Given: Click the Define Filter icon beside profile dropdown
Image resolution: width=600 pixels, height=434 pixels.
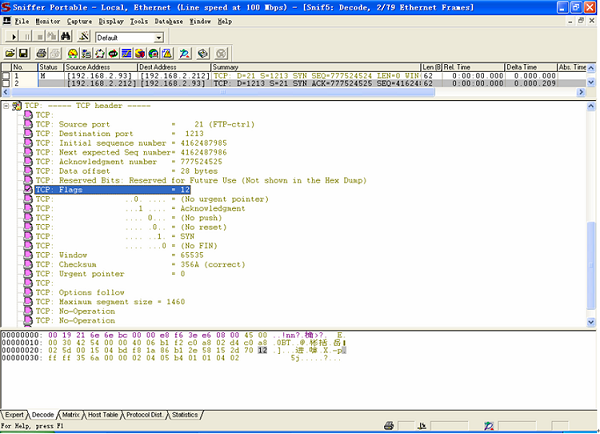Looking at the screenshot, I should [84, 37].
